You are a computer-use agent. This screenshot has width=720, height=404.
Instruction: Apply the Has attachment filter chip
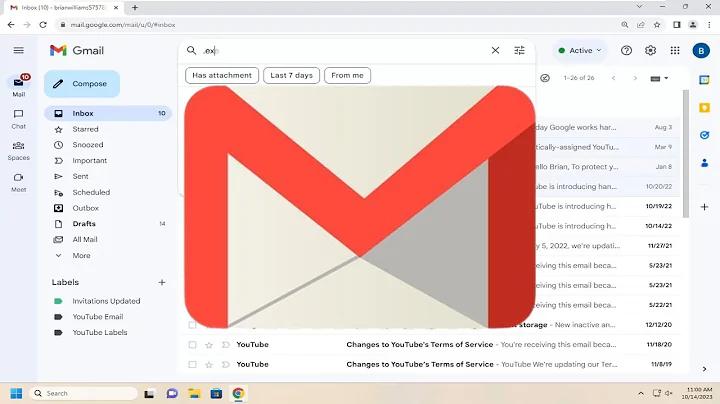222,76
